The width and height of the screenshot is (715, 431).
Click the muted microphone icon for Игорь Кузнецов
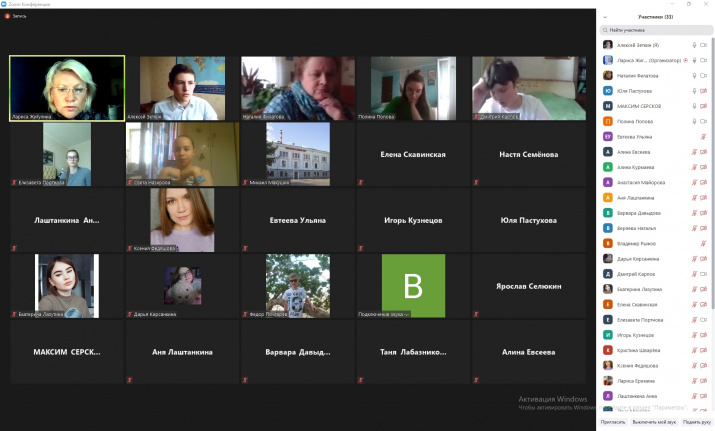[x=694, y=335]
